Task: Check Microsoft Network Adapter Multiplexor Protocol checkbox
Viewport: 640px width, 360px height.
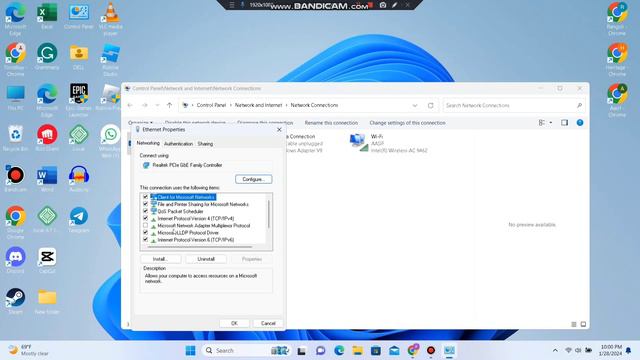Action: pyautogui.click(x=145, y=225)
